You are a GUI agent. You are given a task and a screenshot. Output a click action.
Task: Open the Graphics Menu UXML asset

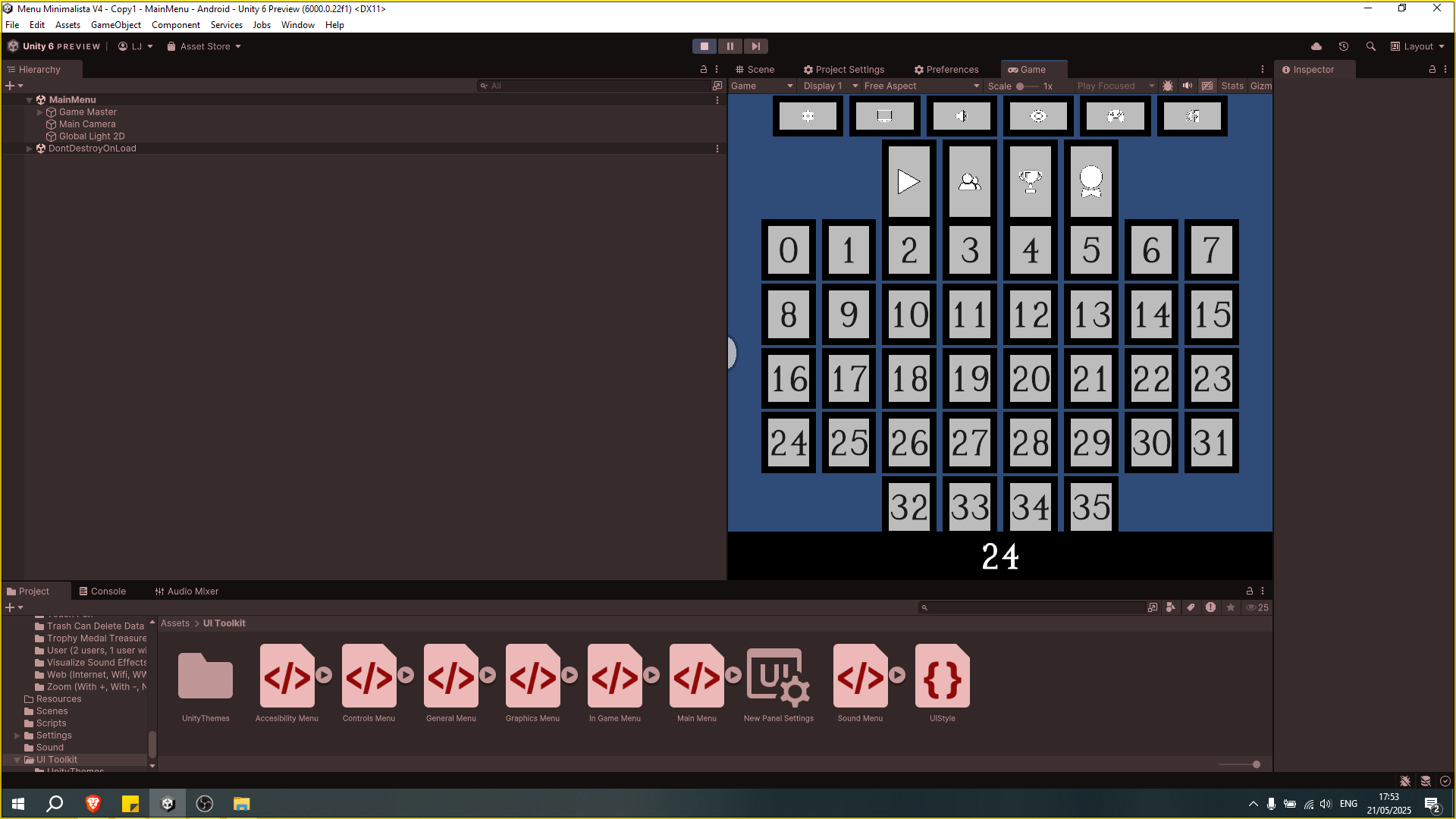point(533,683)
